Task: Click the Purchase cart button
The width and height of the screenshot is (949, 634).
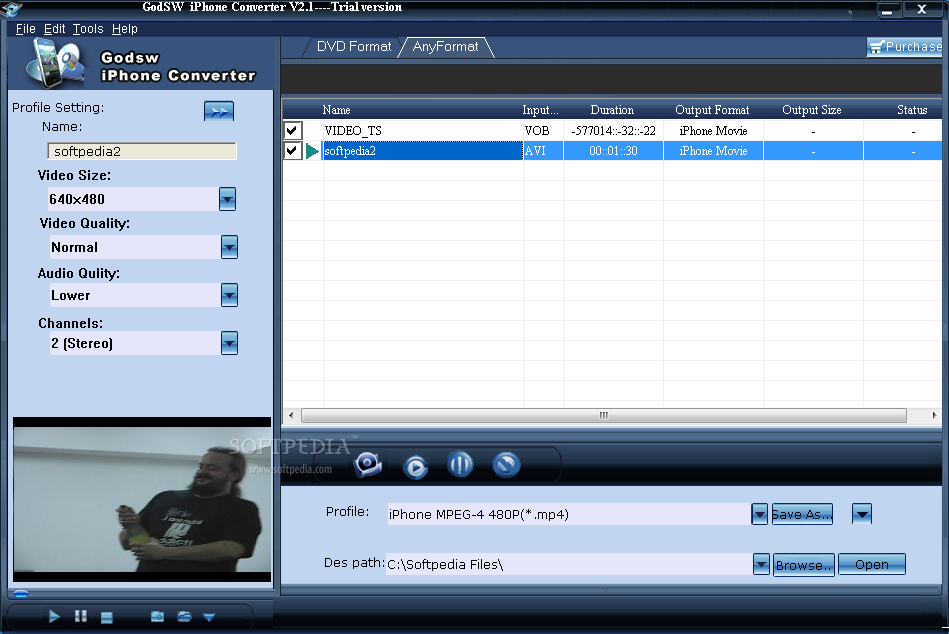Action: click(x=904, y=47)
